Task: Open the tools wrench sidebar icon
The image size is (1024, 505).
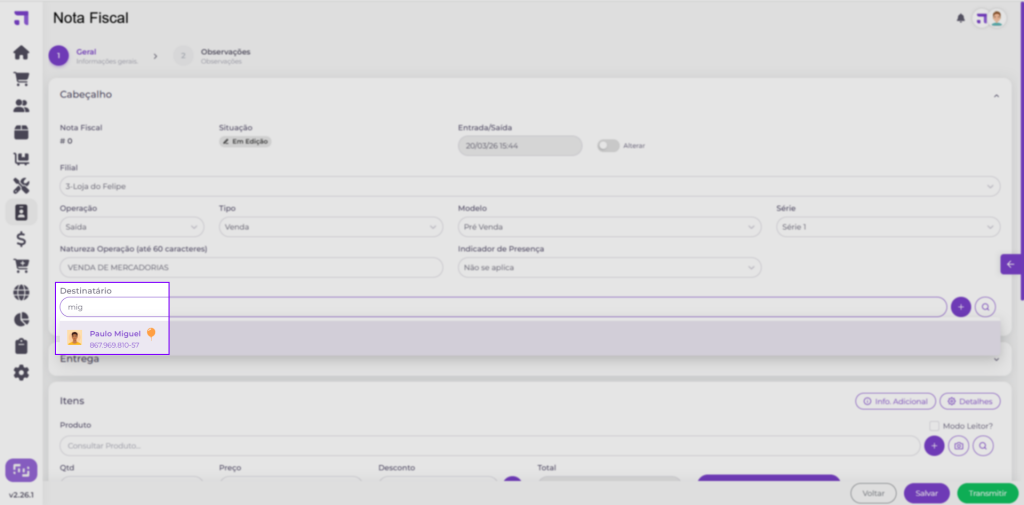Action: click(x=21, y=186)
